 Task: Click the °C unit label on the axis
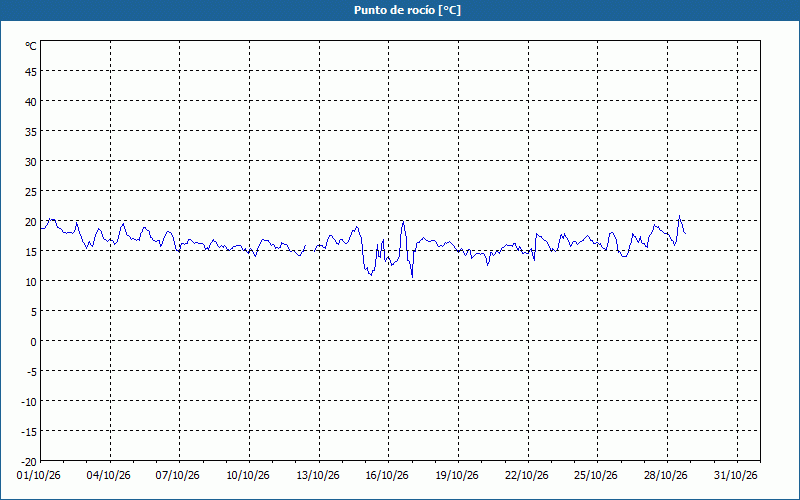[31, 46]
